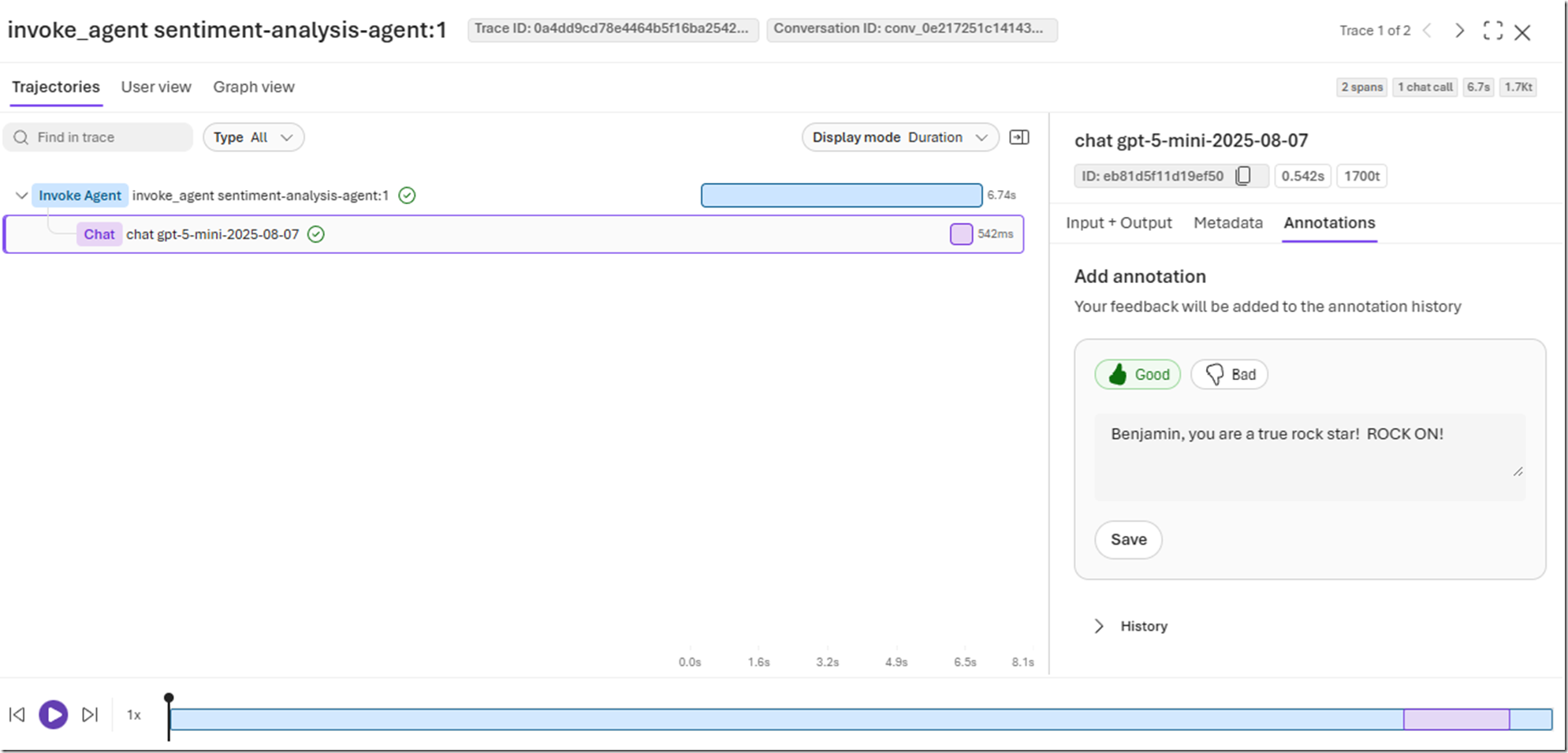
Task: Skip to start of trace playback
Action: (x=17, y=714)
